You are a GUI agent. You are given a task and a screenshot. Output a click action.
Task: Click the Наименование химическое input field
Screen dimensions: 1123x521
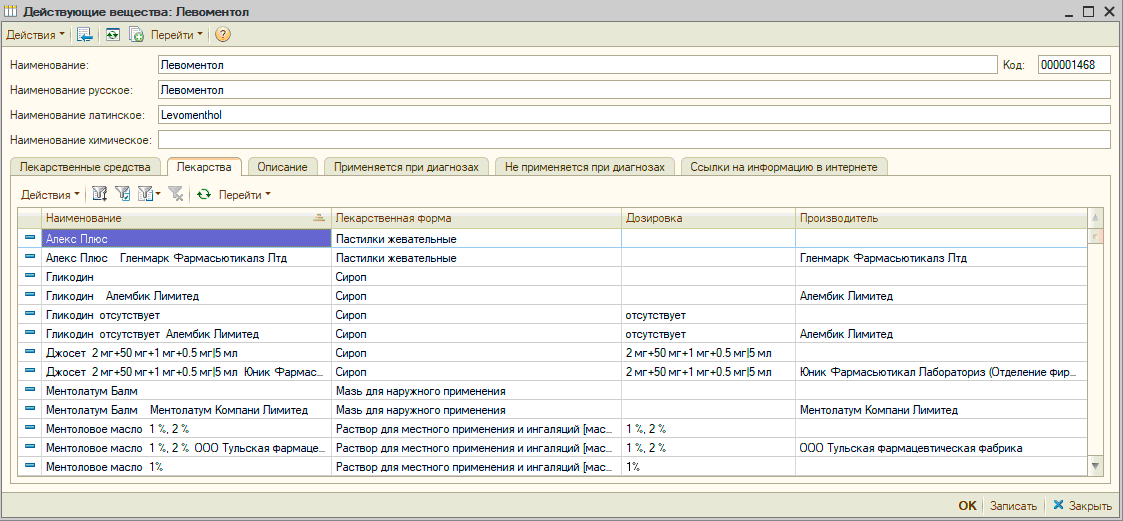point(634,139)
